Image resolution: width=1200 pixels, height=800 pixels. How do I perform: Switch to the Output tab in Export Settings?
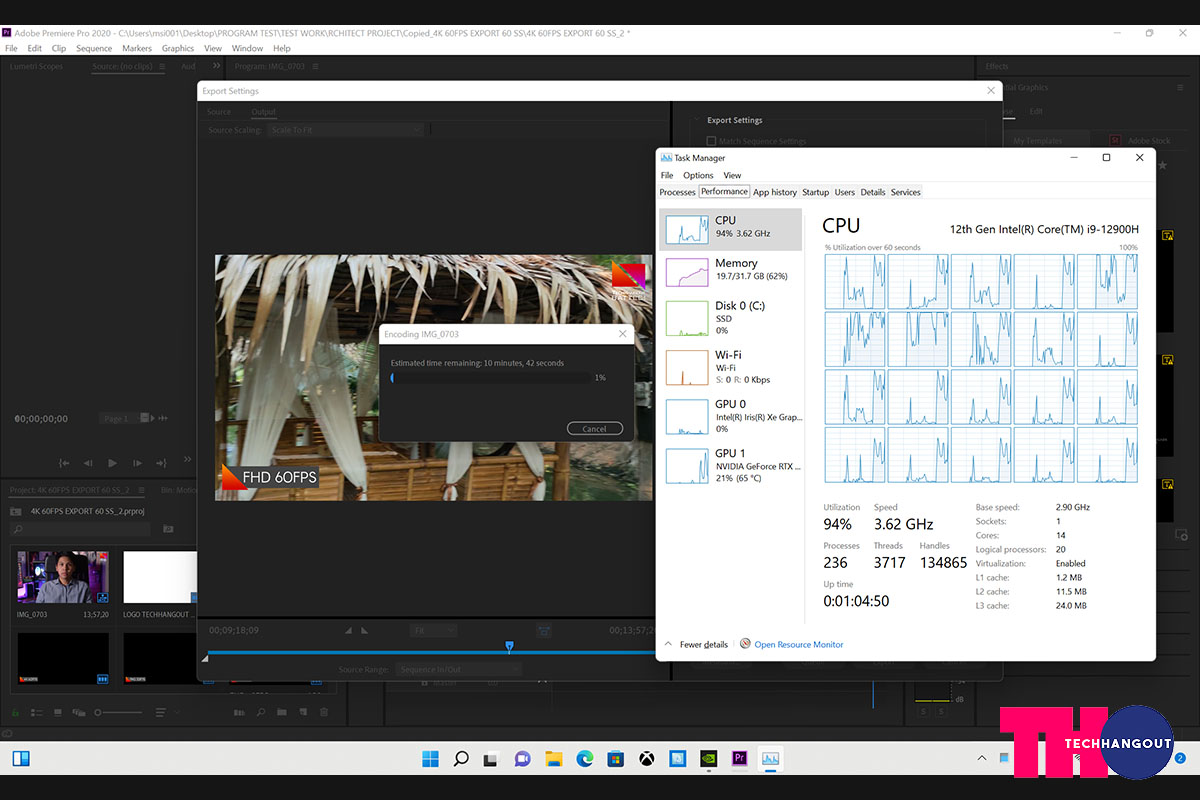[264, 112]
